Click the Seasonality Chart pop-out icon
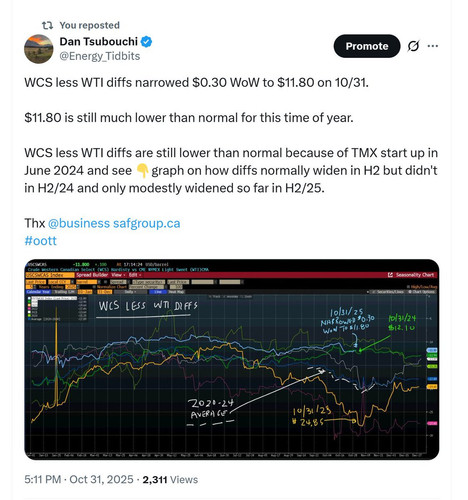Screen dimensions: 468x500 (390, 275)
